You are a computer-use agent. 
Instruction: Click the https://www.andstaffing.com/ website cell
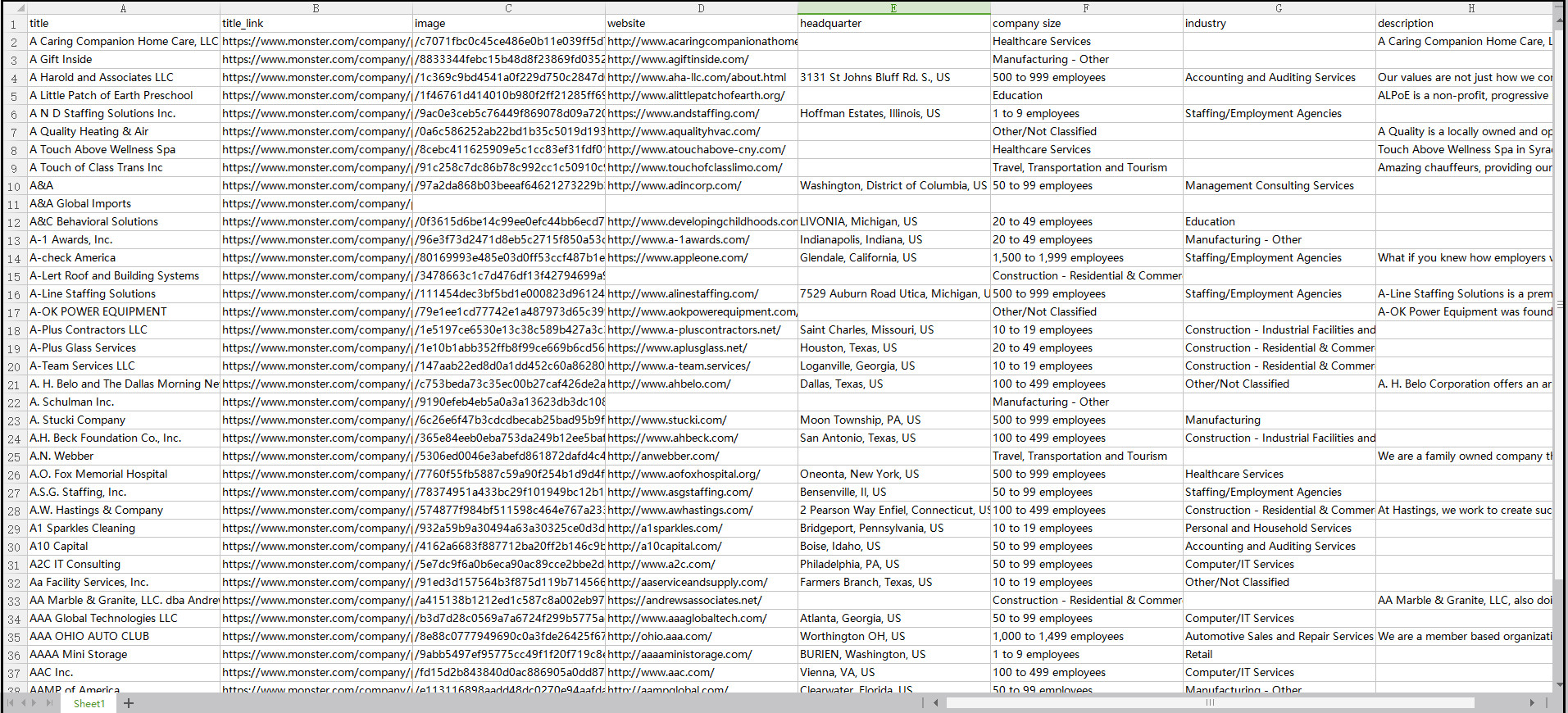pos(701,114)
